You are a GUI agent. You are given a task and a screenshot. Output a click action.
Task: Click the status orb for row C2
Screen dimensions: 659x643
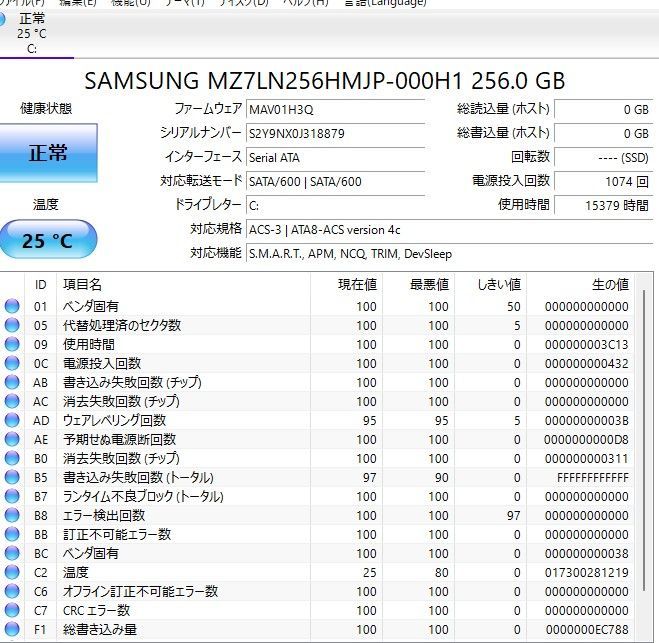pyautogui.click(x=12, y=572)
